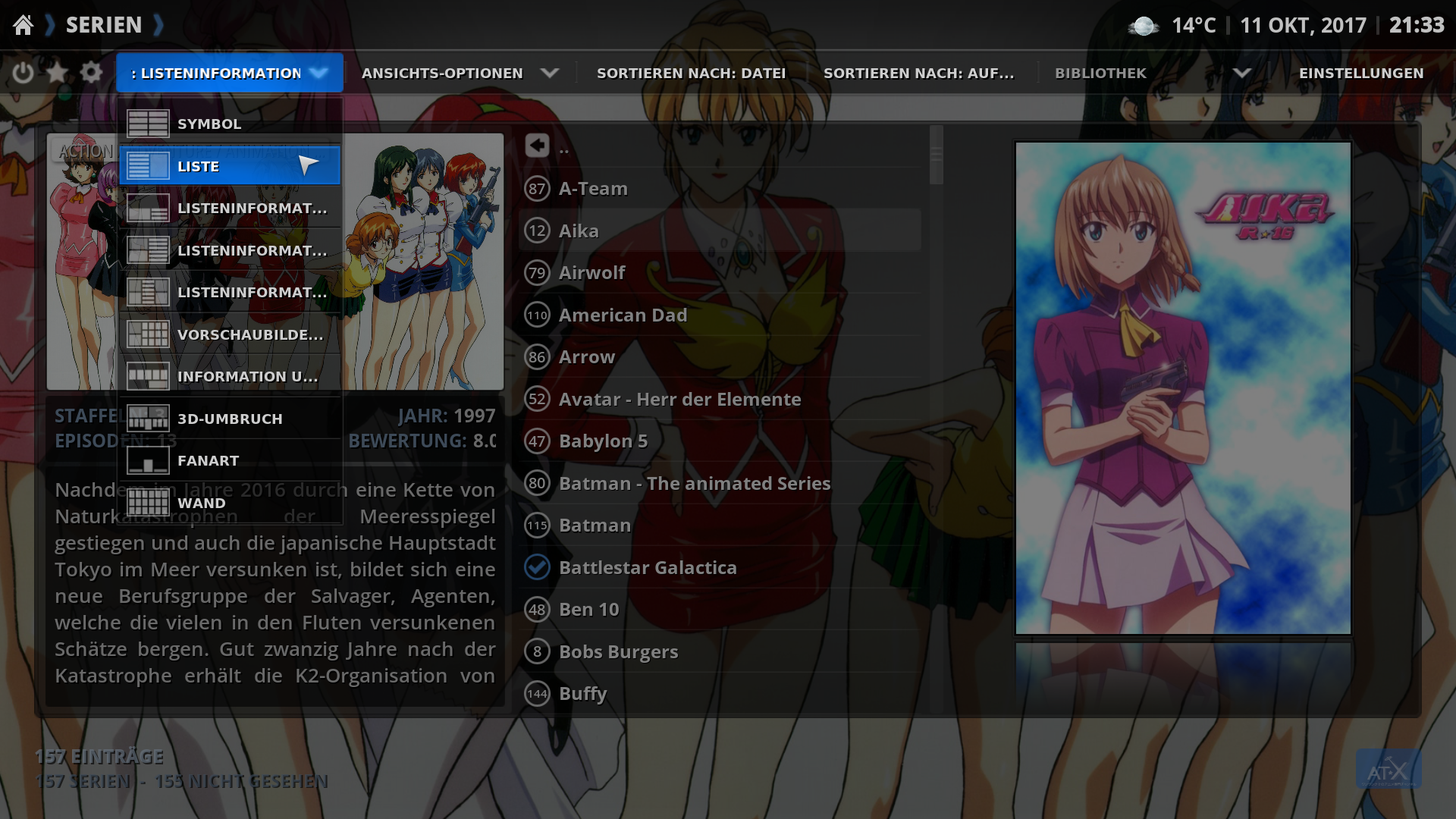The height and width of the screenshot is (819, 1456).
Task: Click the 115 badge beside Batman
Action: click(537, 526)
